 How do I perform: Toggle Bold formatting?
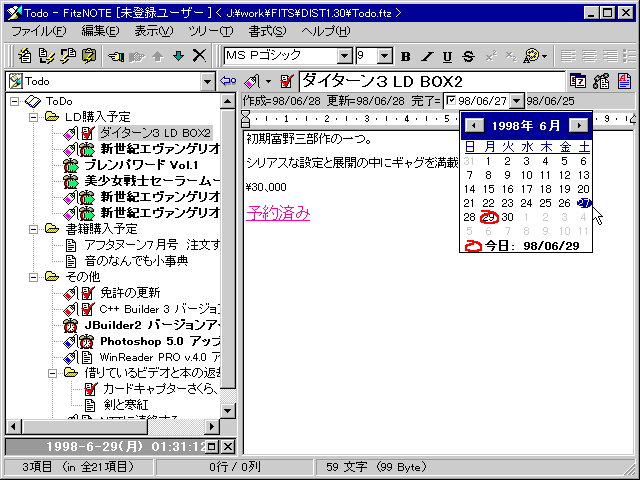[x=405, y=56]
